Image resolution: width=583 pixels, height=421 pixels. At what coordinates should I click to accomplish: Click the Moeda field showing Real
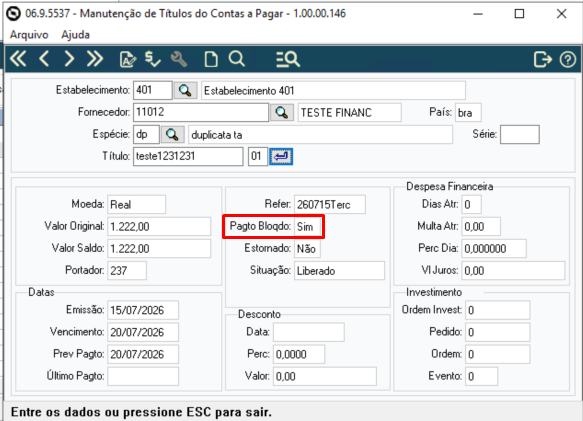point(136,204)
